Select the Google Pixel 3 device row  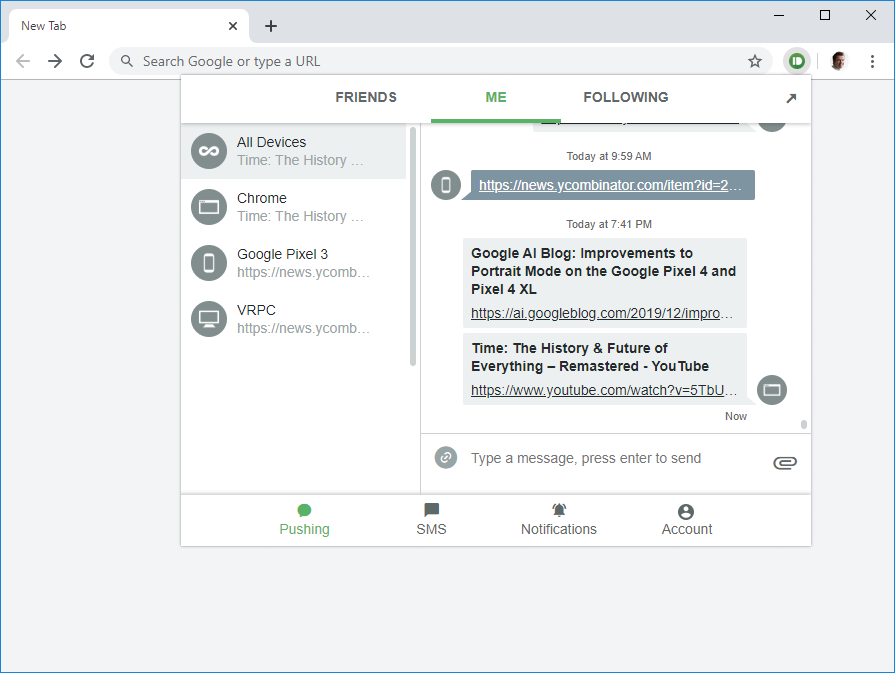(x=293, y=263)
